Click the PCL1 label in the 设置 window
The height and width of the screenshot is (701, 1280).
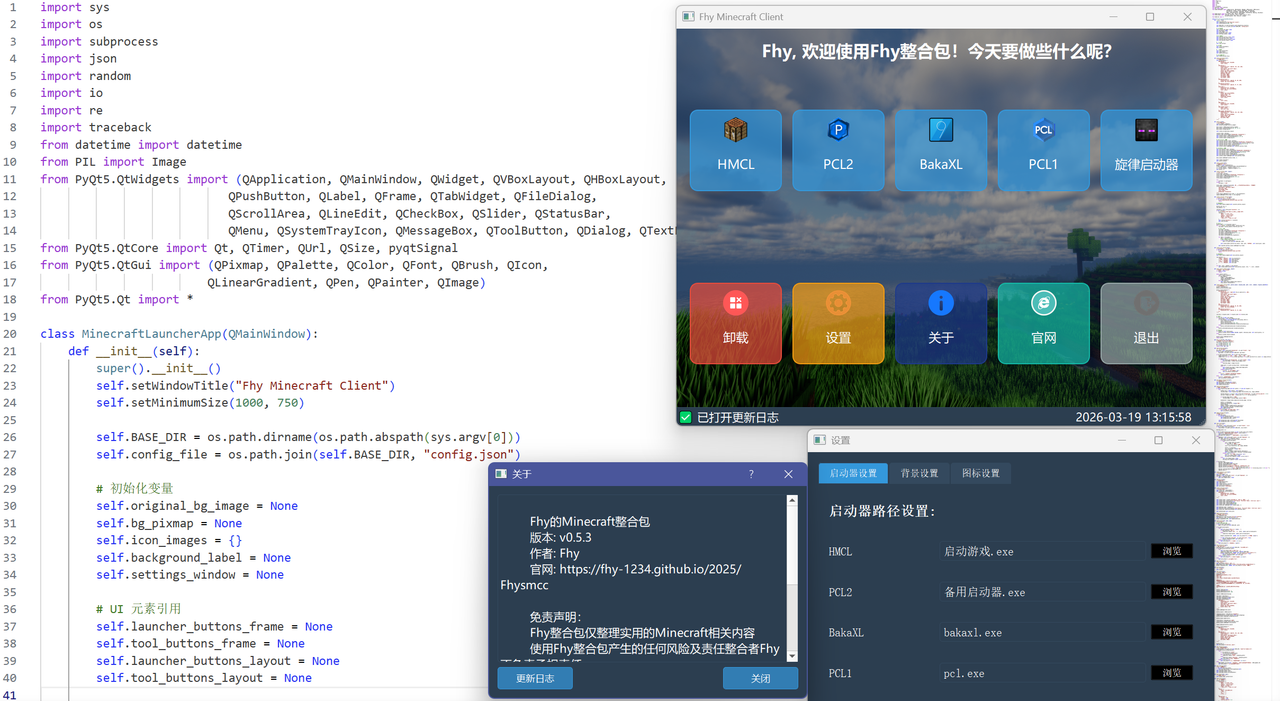tap(840, 673)
